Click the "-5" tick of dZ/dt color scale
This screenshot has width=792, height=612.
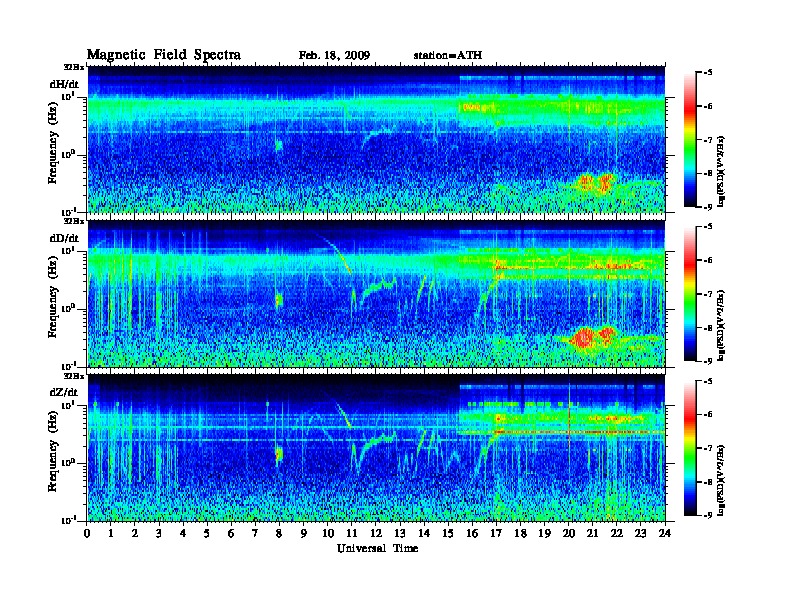[708, 381]
